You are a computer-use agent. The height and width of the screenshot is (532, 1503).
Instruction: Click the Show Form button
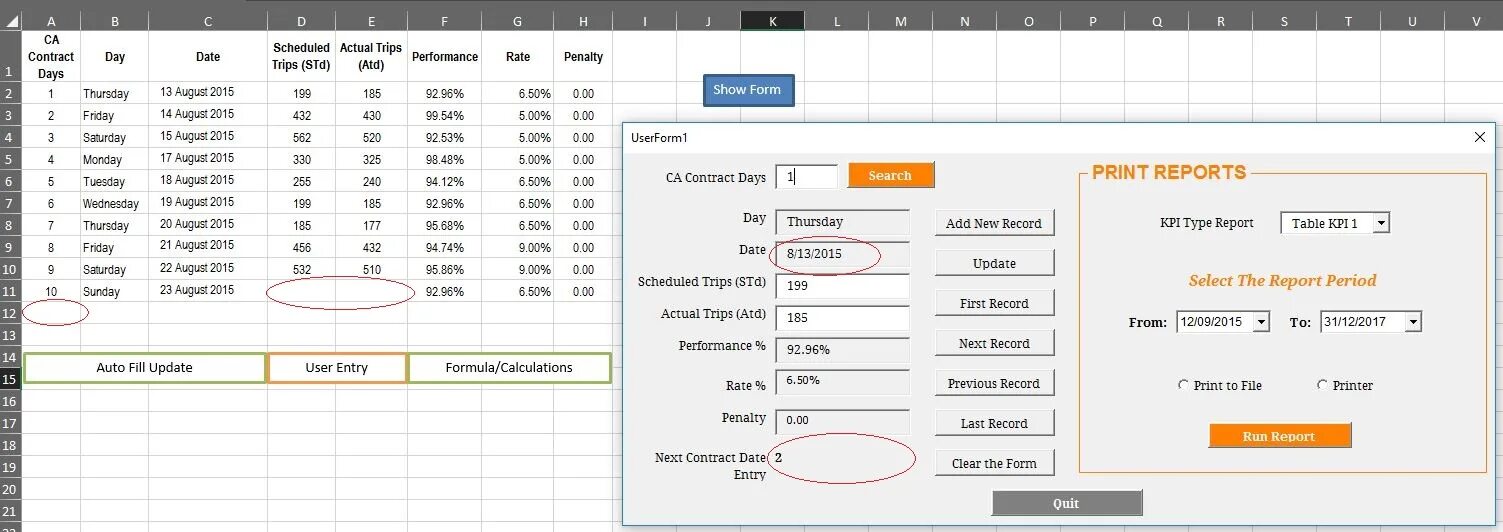coord(748,90)
